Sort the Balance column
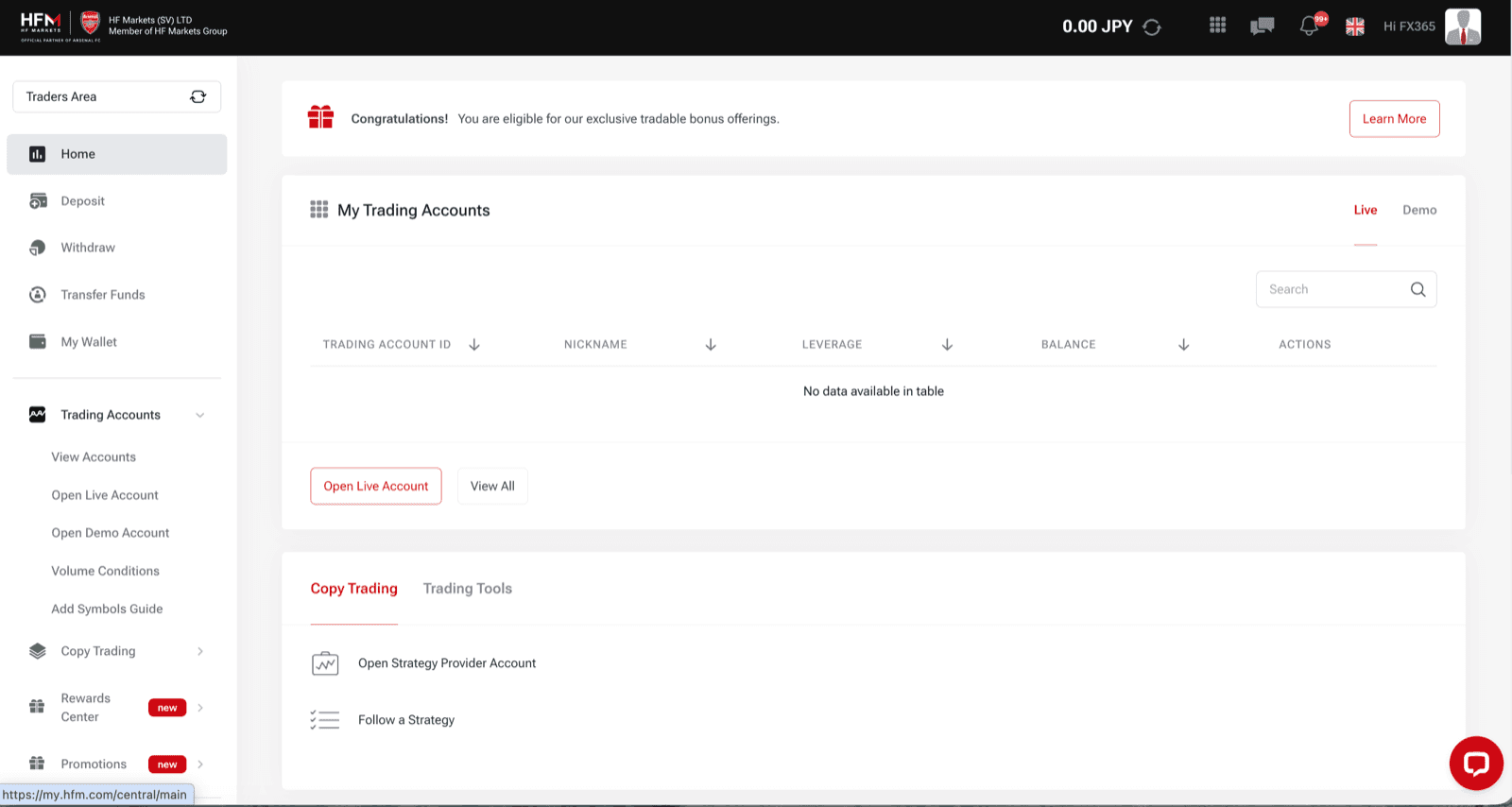Screen dimensions: 1512x807 coord(1183,345)
